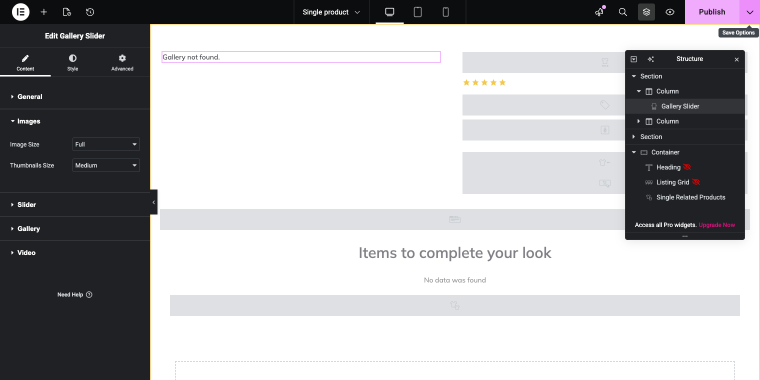Image resolution: width=760 pixels, height=380 pixels.
Task: Click the Upgrade Now link
Action: pos(717,225)
